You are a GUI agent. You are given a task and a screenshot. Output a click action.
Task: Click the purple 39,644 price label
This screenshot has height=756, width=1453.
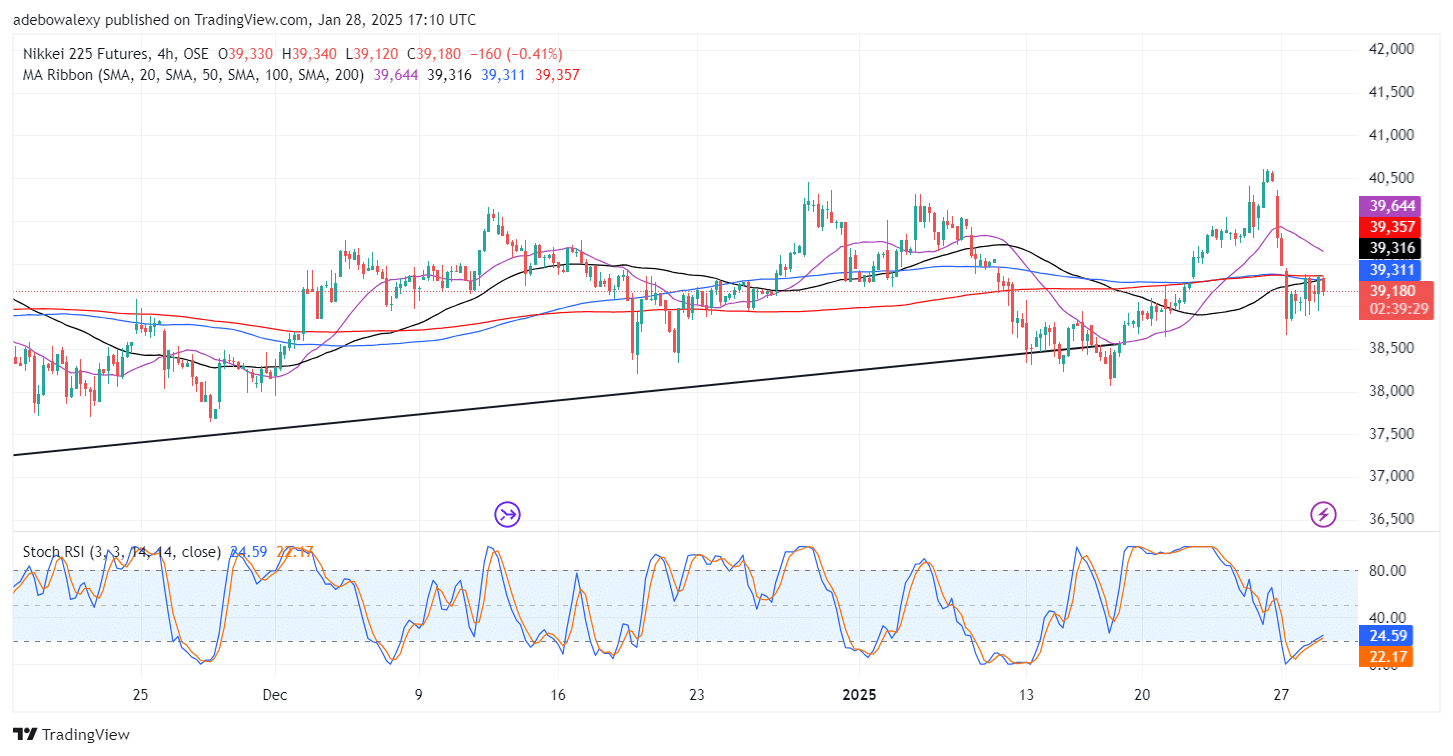(1392, 206)
